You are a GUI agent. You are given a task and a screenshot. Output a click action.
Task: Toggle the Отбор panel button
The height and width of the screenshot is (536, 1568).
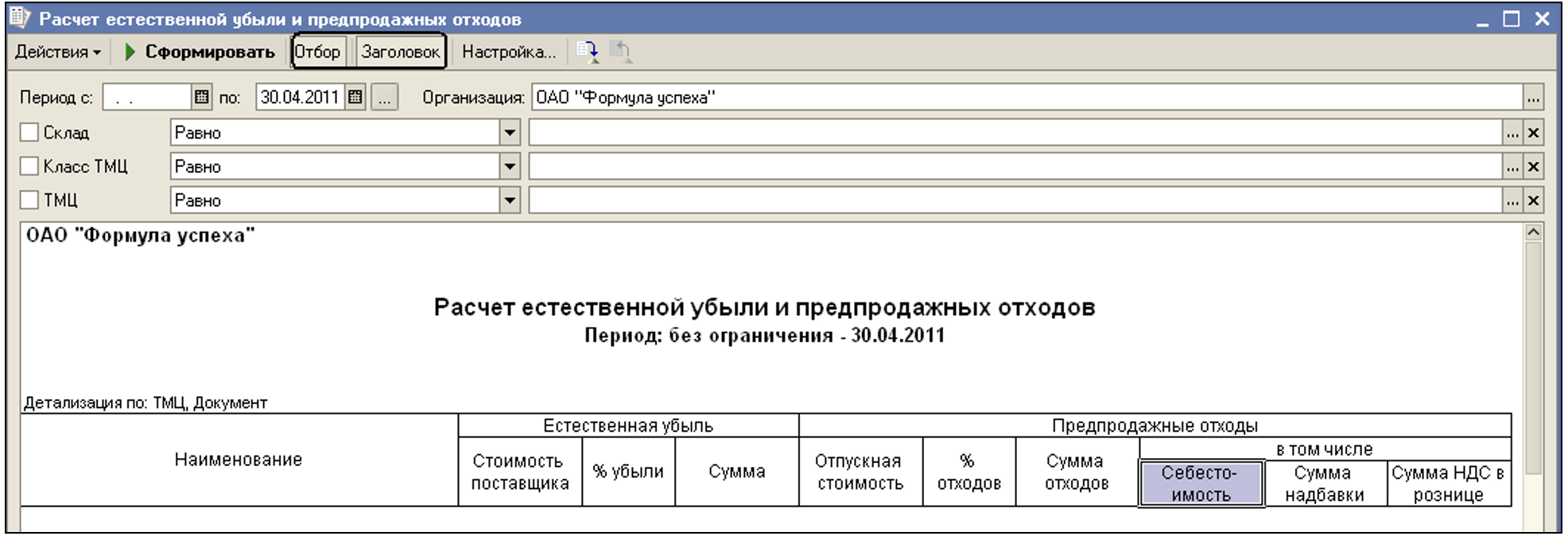click(318, 52)
